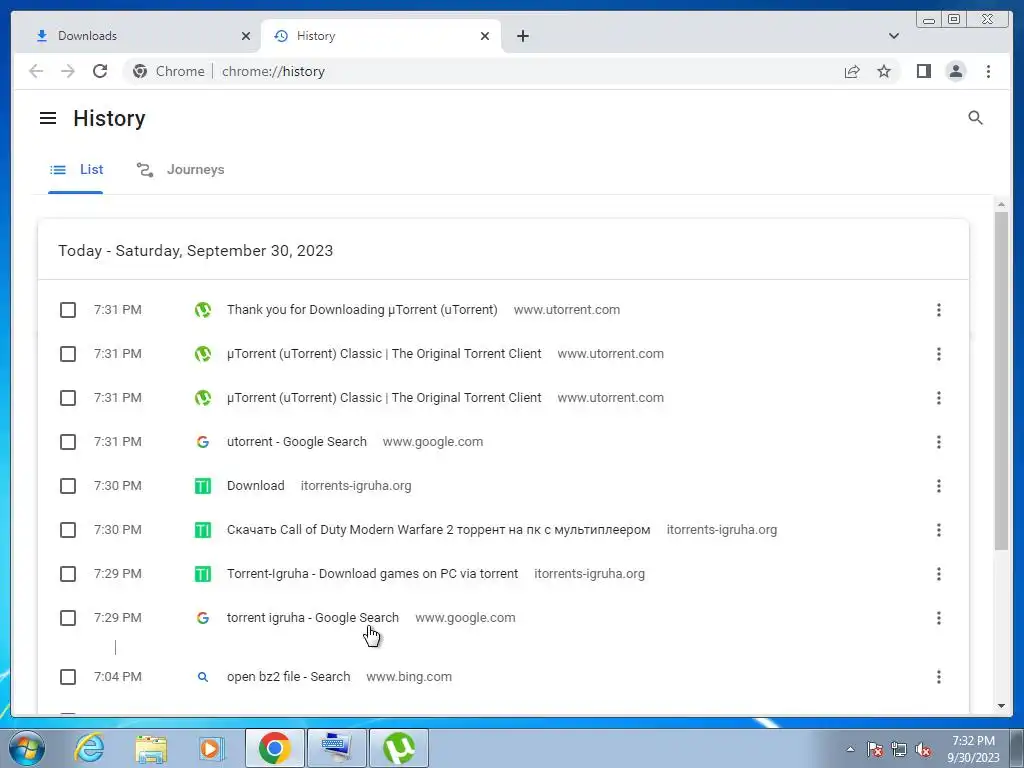This screenshot has height=768, width=1024.
Task: Show hidden tray icons arrow
Action: [850, 749]
